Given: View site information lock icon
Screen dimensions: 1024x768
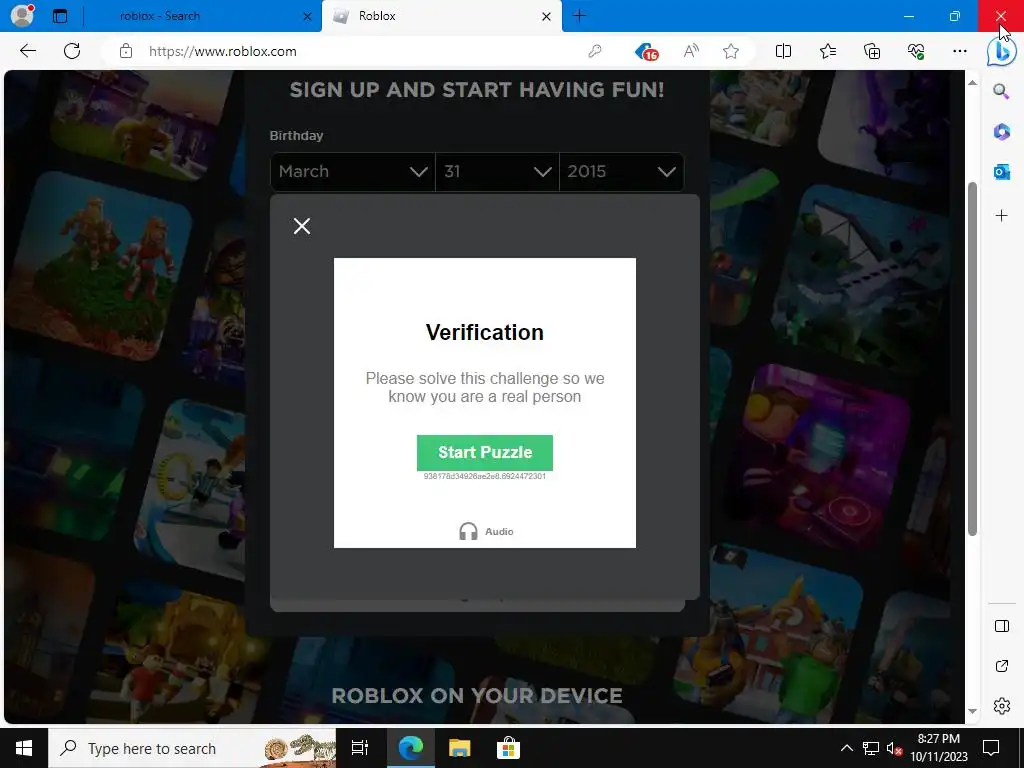Looking at the screenshot, I should tap(126, 51).
